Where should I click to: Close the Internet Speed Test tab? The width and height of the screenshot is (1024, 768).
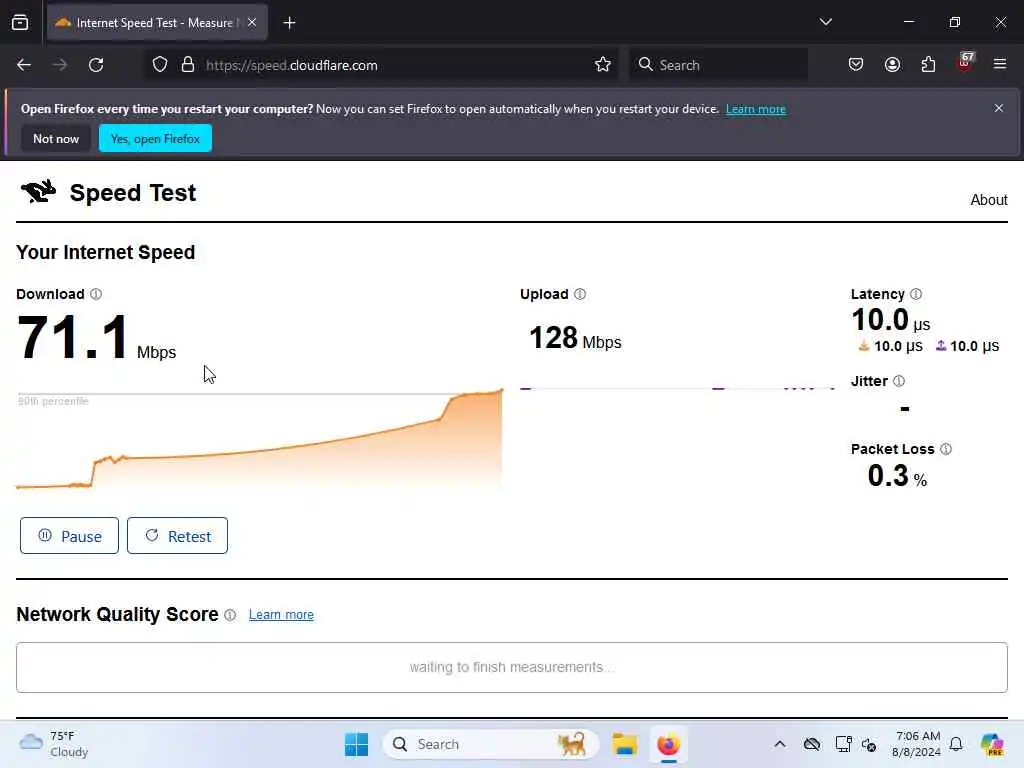click(252, 22)
